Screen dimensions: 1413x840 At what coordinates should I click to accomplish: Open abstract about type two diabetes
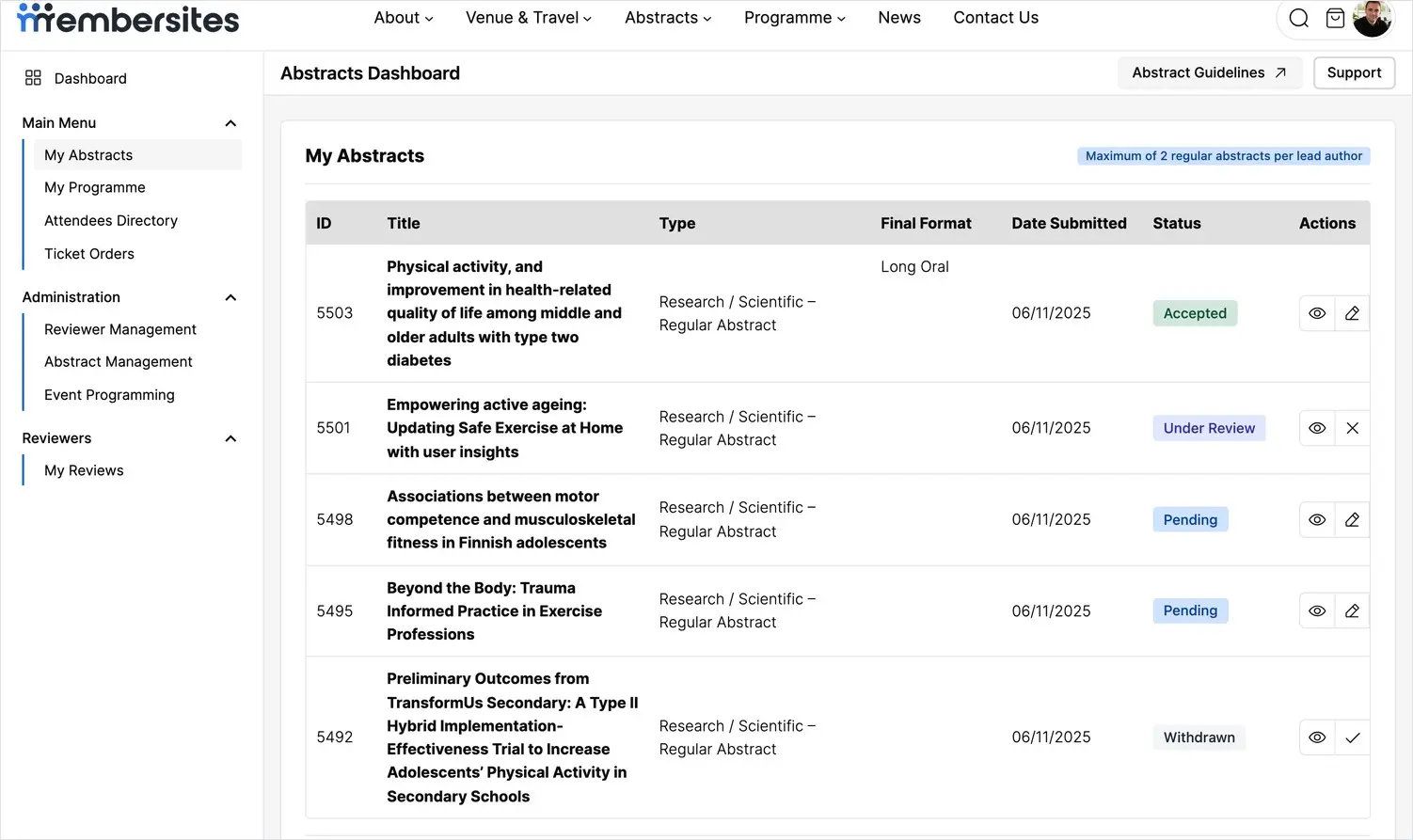pos(504,313)
